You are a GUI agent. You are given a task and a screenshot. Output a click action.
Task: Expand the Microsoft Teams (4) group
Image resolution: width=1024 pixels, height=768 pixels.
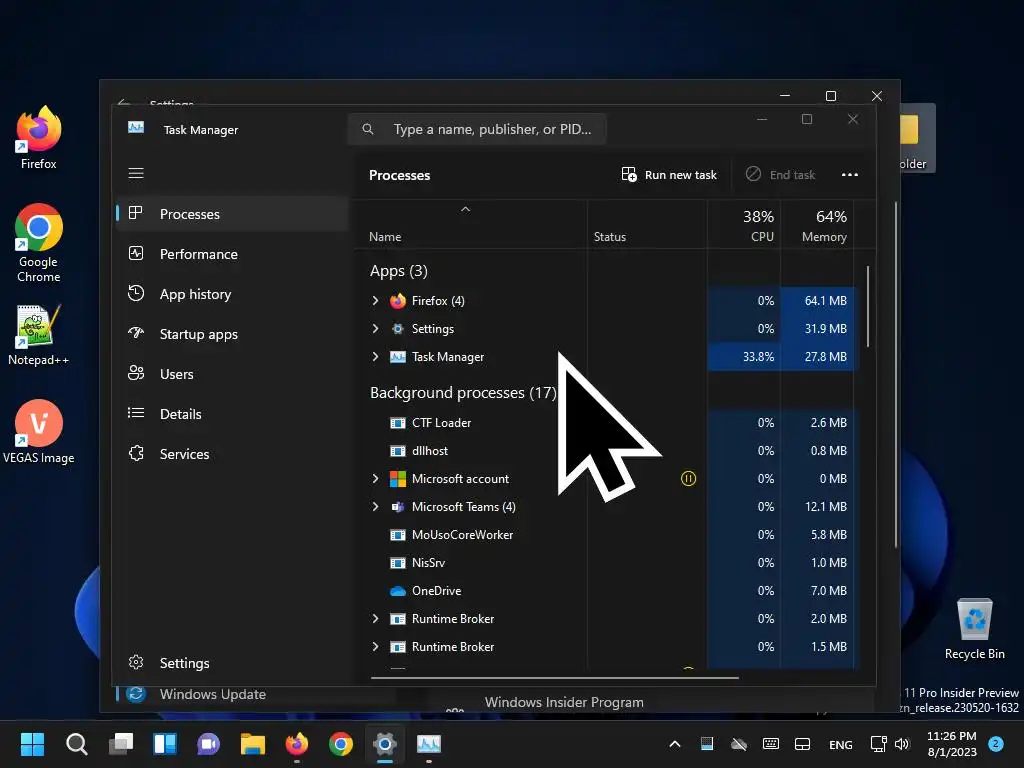(375, 507)
